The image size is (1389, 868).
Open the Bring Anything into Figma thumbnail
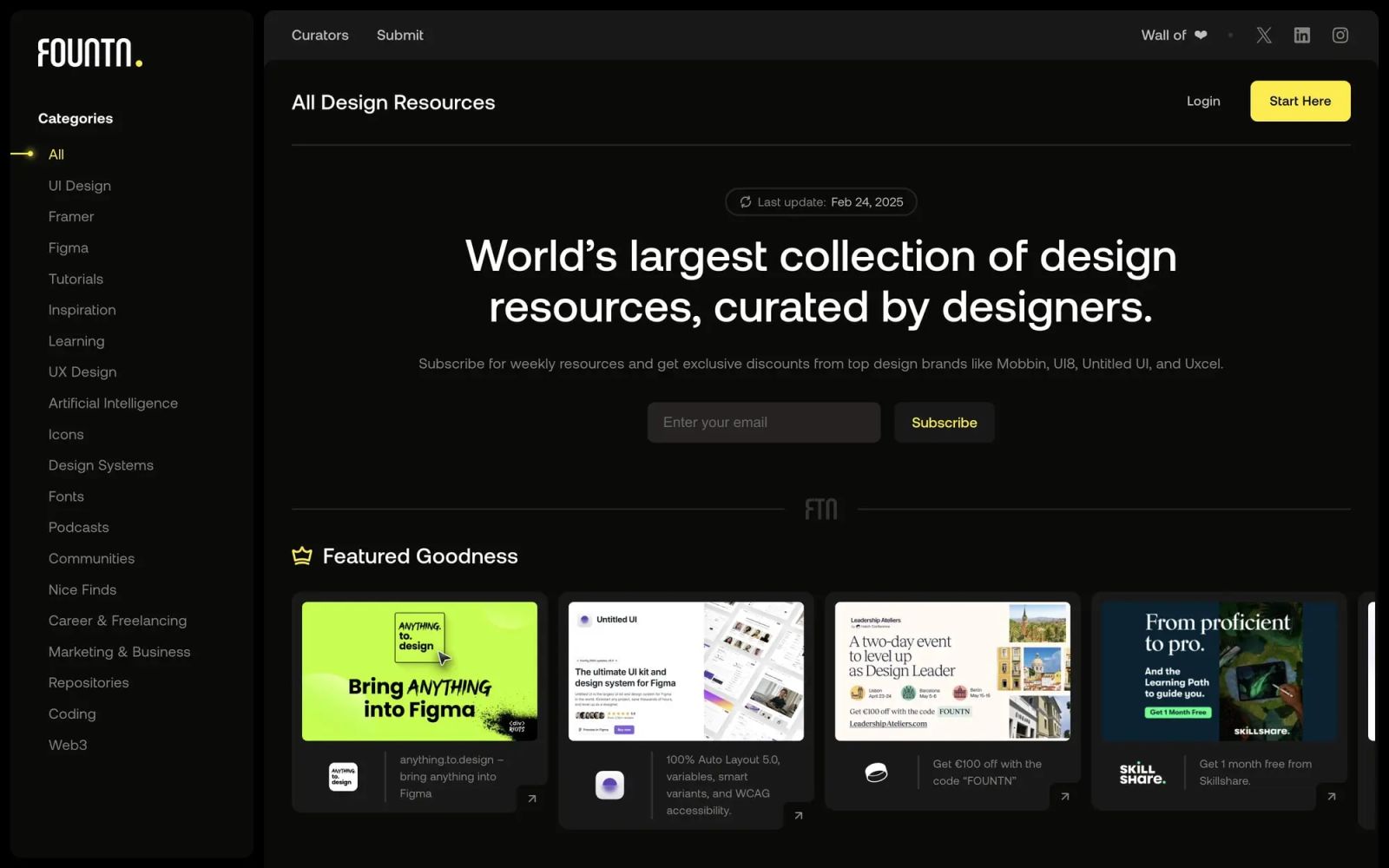point(419,671)
